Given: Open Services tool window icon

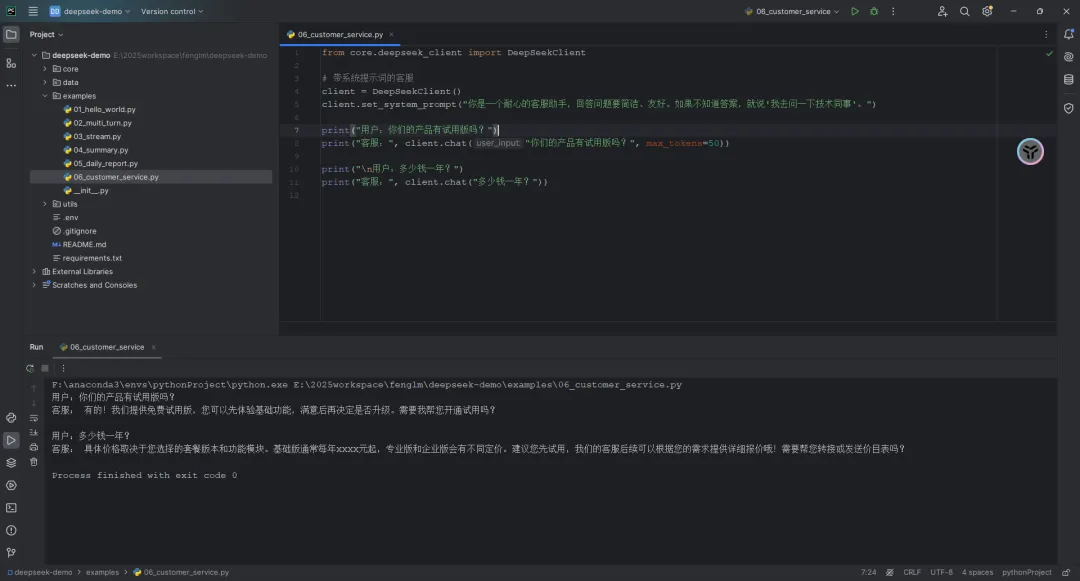Looking at the screenshot, I should click(11, 485).
